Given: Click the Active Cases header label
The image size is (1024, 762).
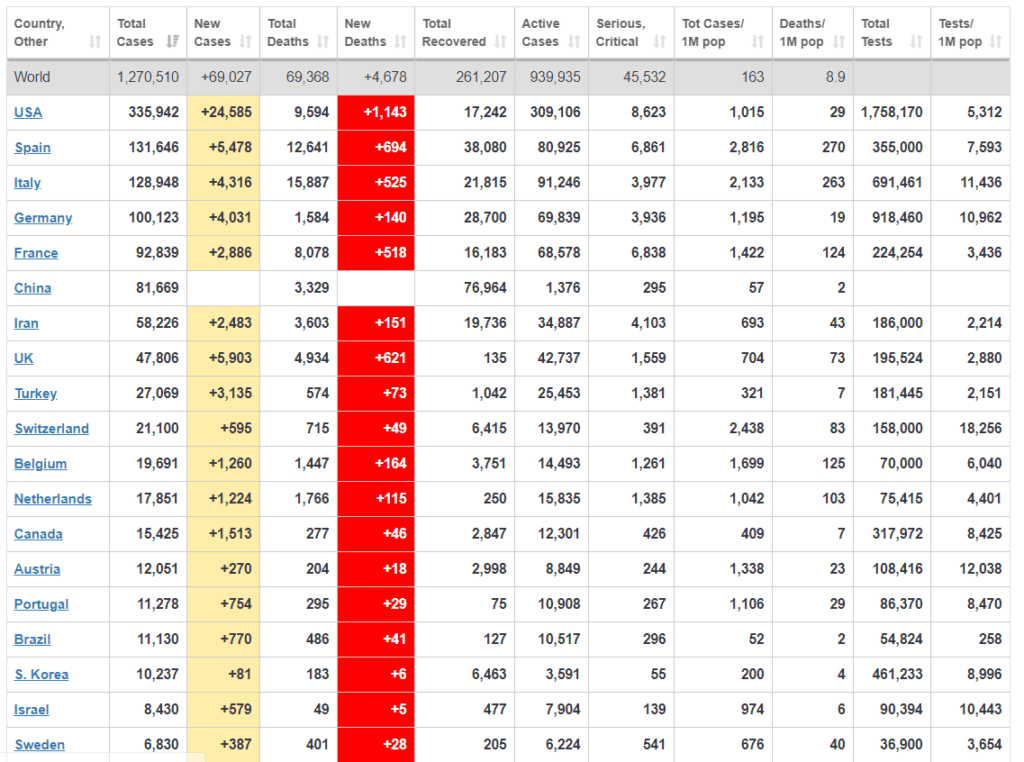Looking at the screenshot, I should (x=540, y=33).
